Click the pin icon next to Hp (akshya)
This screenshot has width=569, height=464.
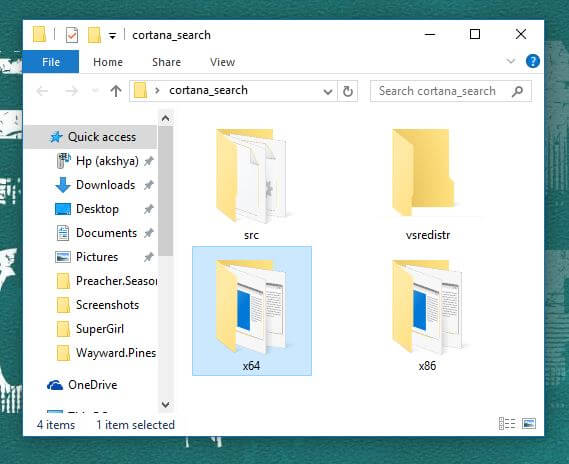(148, 161)
